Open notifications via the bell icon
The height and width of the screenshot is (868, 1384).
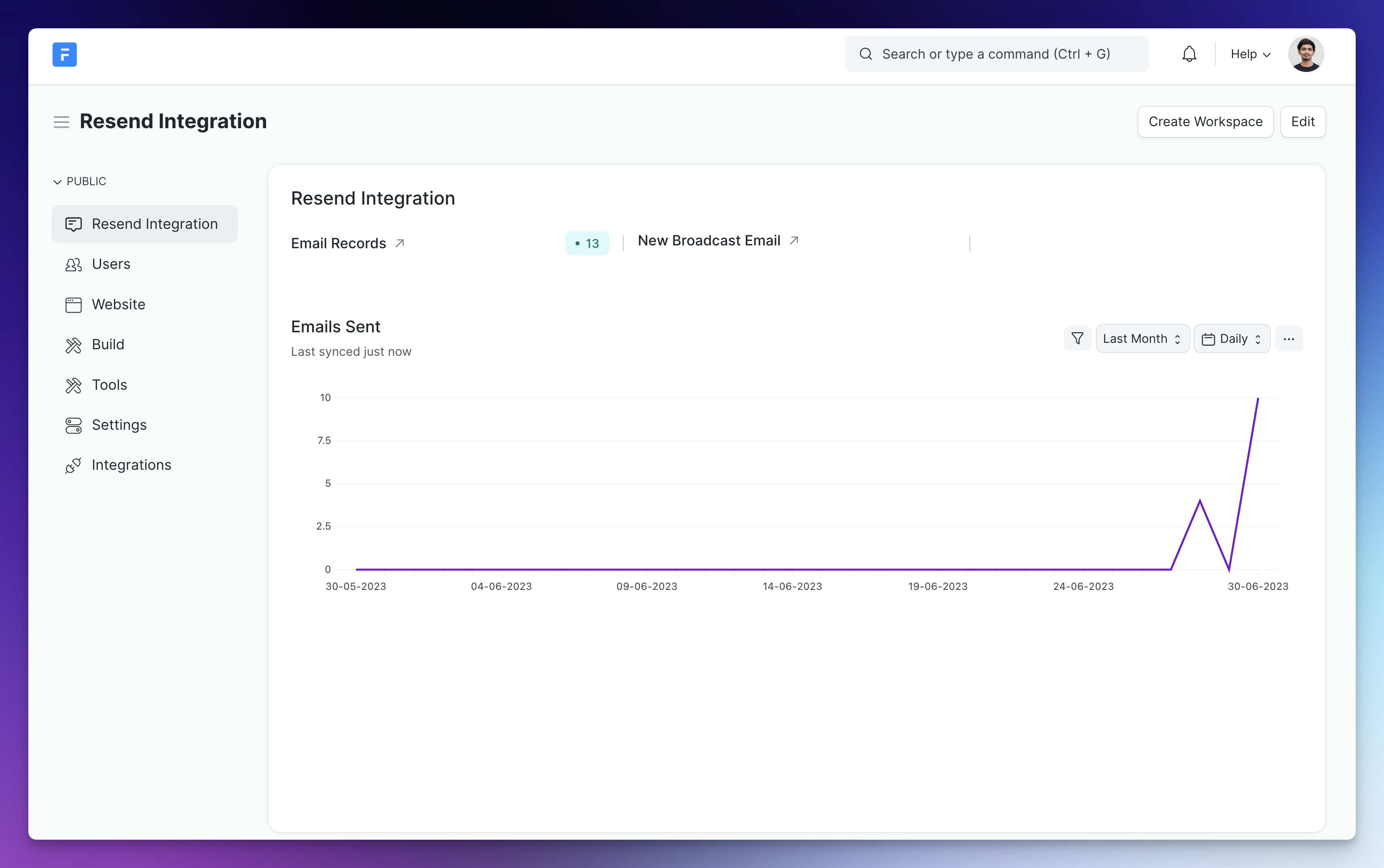click(1189, 53)
